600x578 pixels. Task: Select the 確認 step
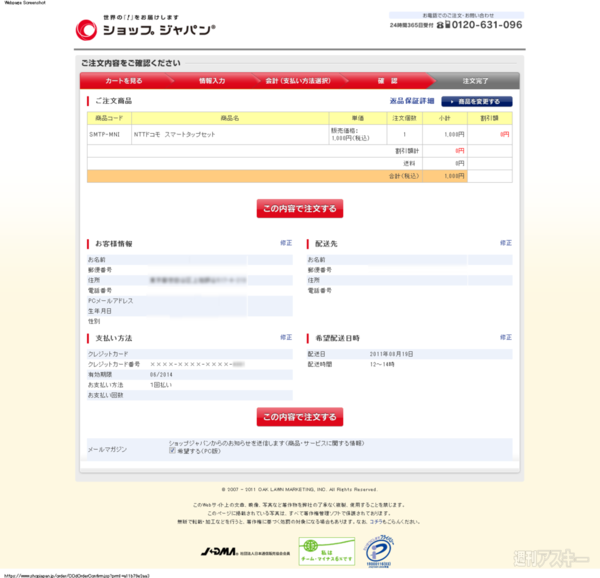[x=388, y=81]
